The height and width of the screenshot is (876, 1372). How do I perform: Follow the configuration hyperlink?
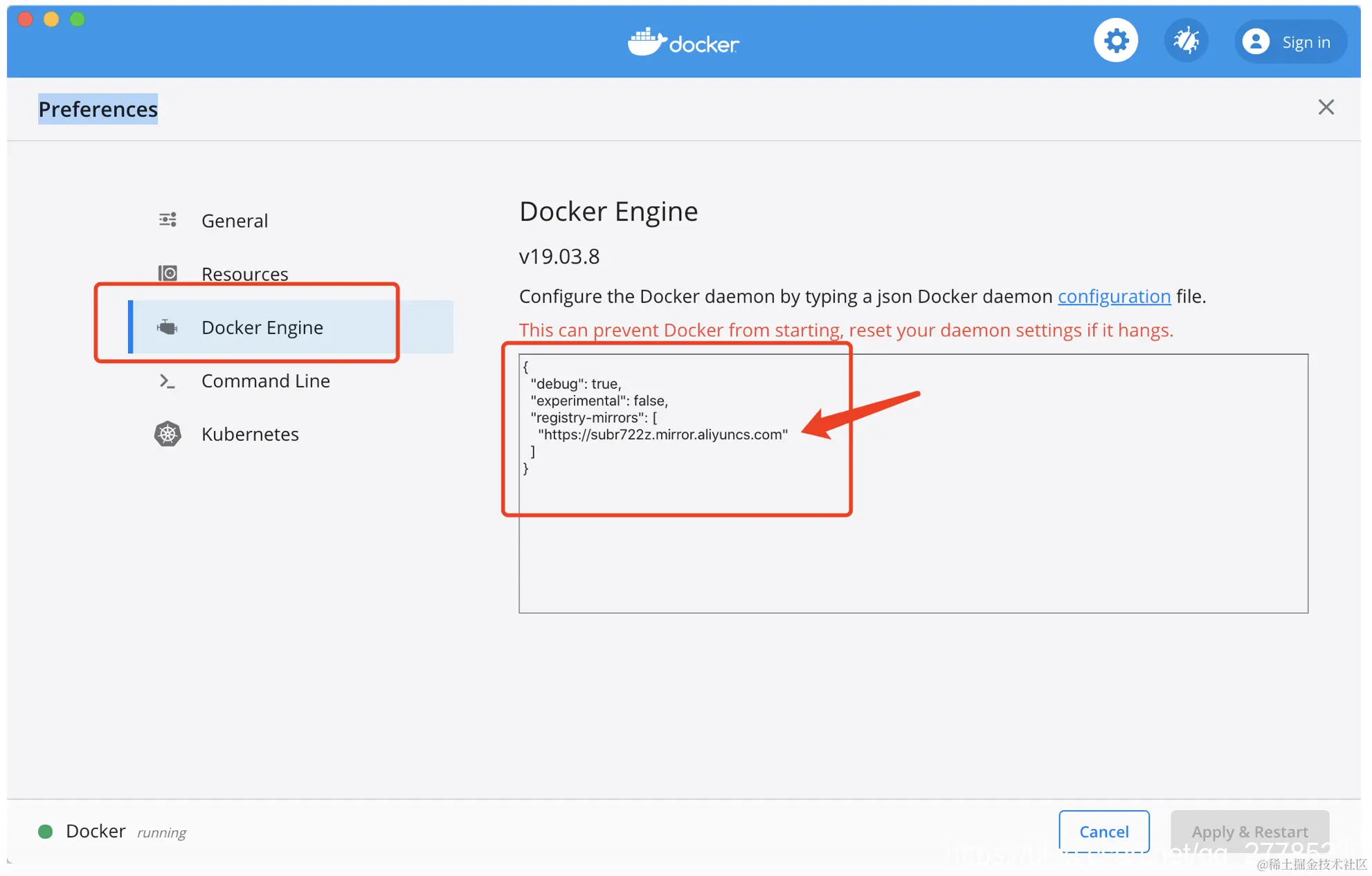pyautogui.click(x=1114, y=296)
